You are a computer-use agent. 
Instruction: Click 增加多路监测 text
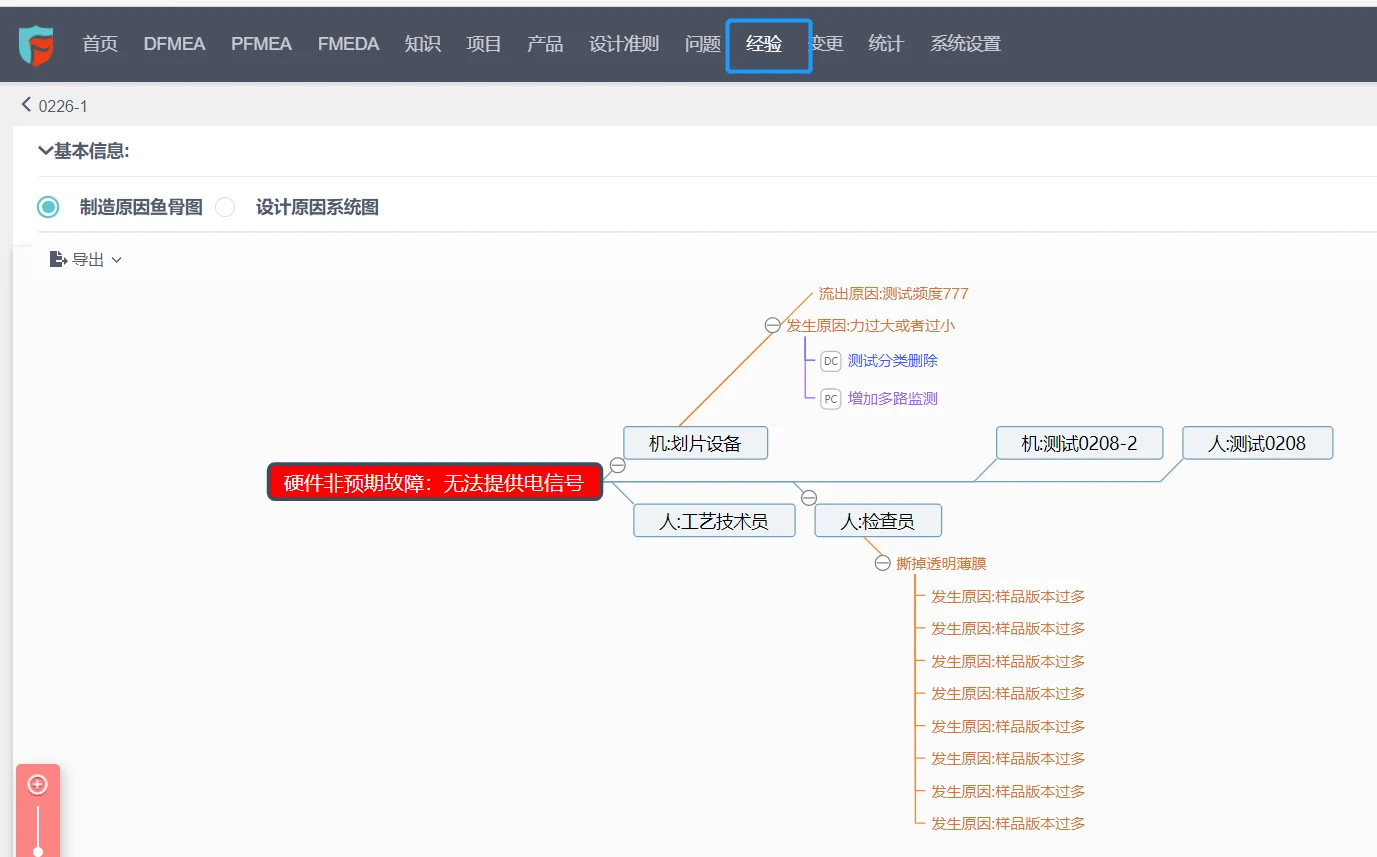(893, 399)
